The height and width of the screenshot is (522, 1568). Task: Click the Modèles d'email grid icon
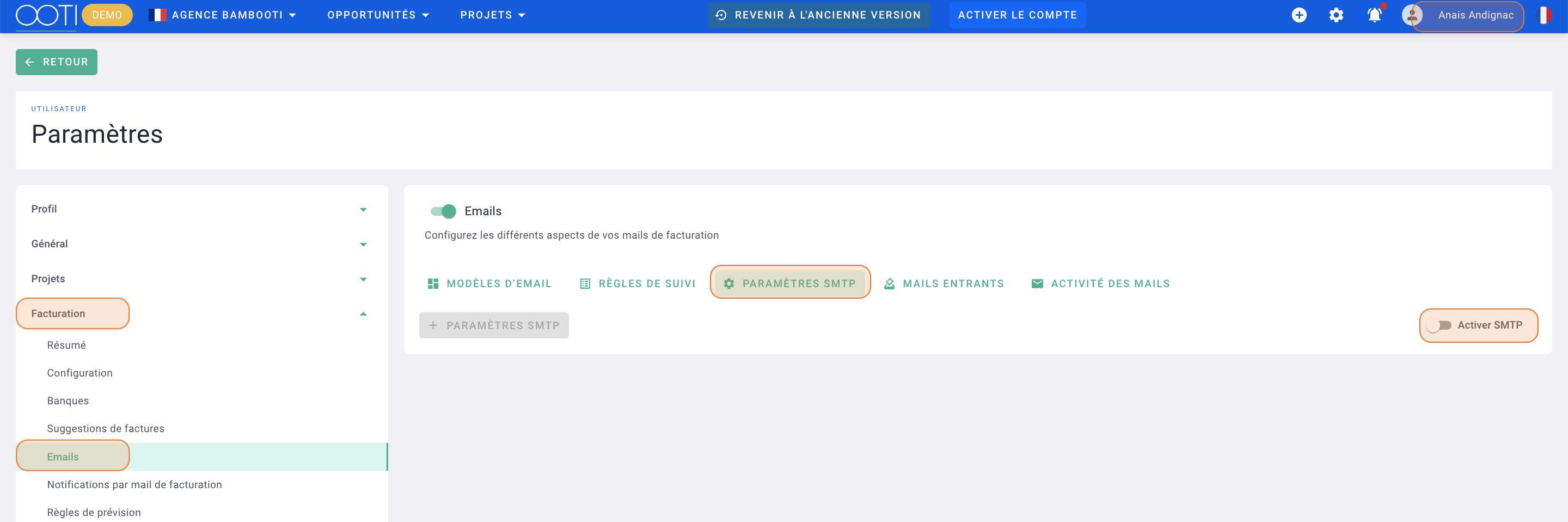coord(433,284)
